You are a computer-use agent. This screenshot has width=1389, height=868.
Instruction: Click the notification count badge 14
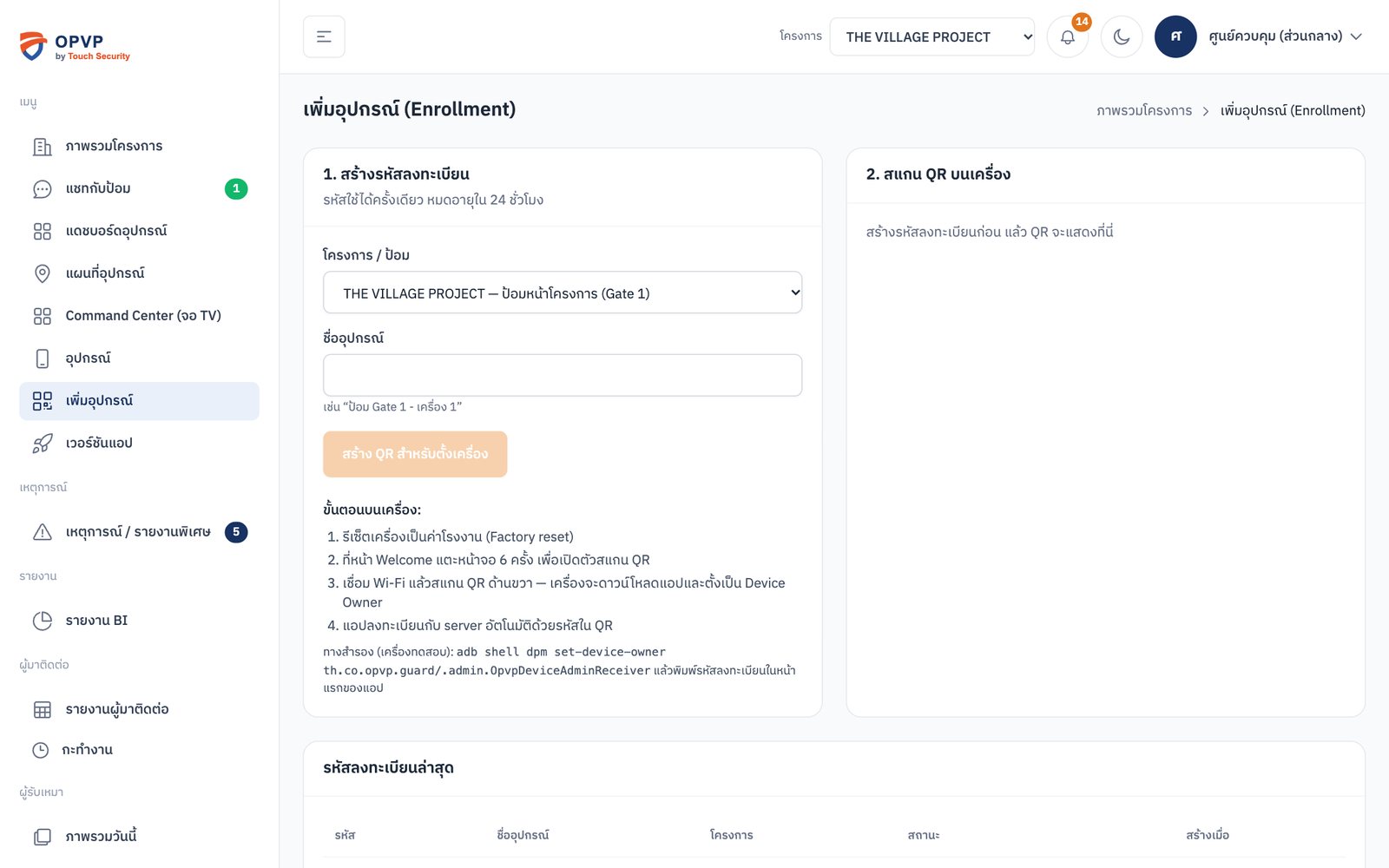click(1082, 22)
